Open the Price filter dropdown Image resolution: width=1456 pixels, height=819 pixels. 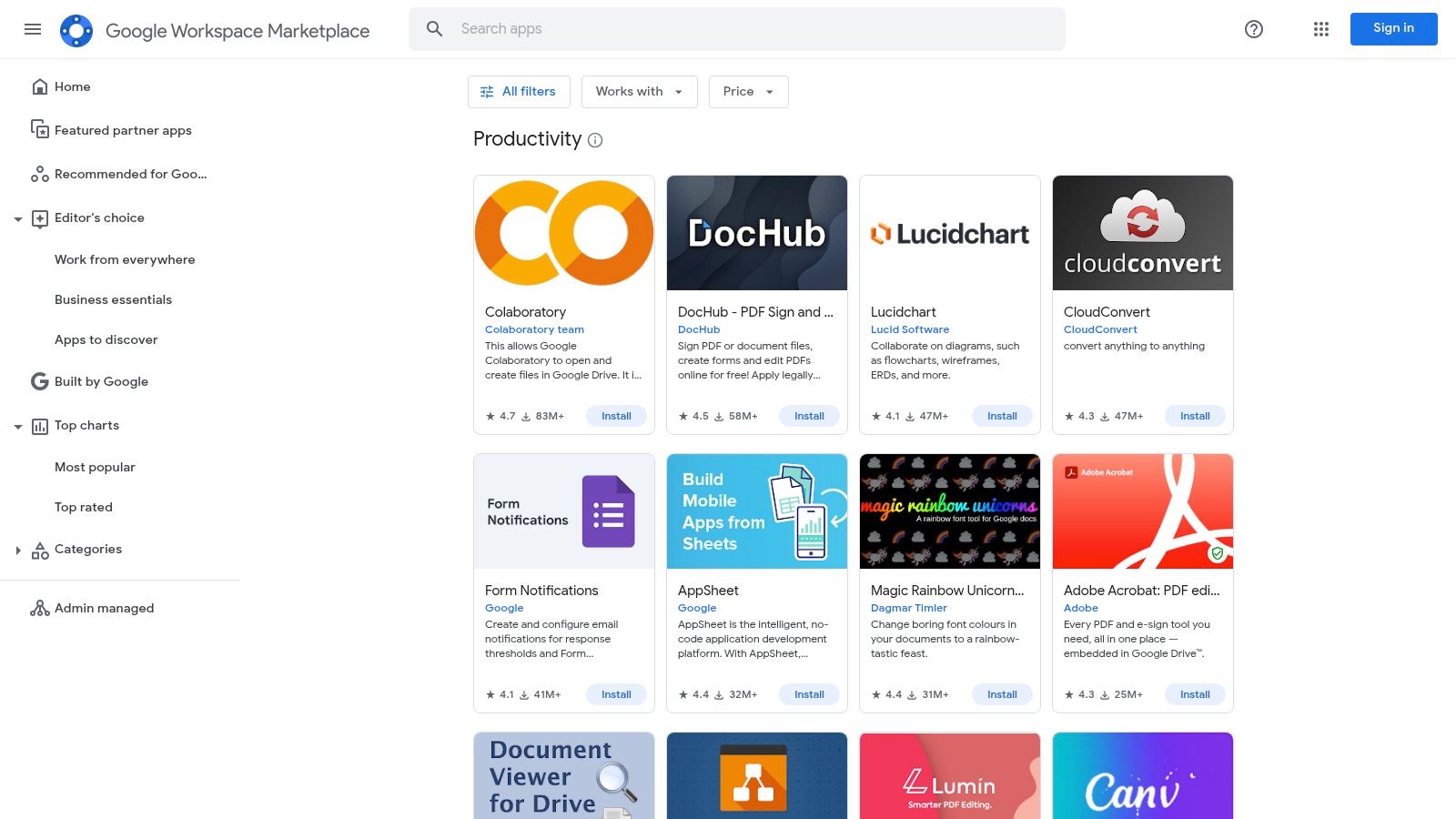click(x=748, y=91)
